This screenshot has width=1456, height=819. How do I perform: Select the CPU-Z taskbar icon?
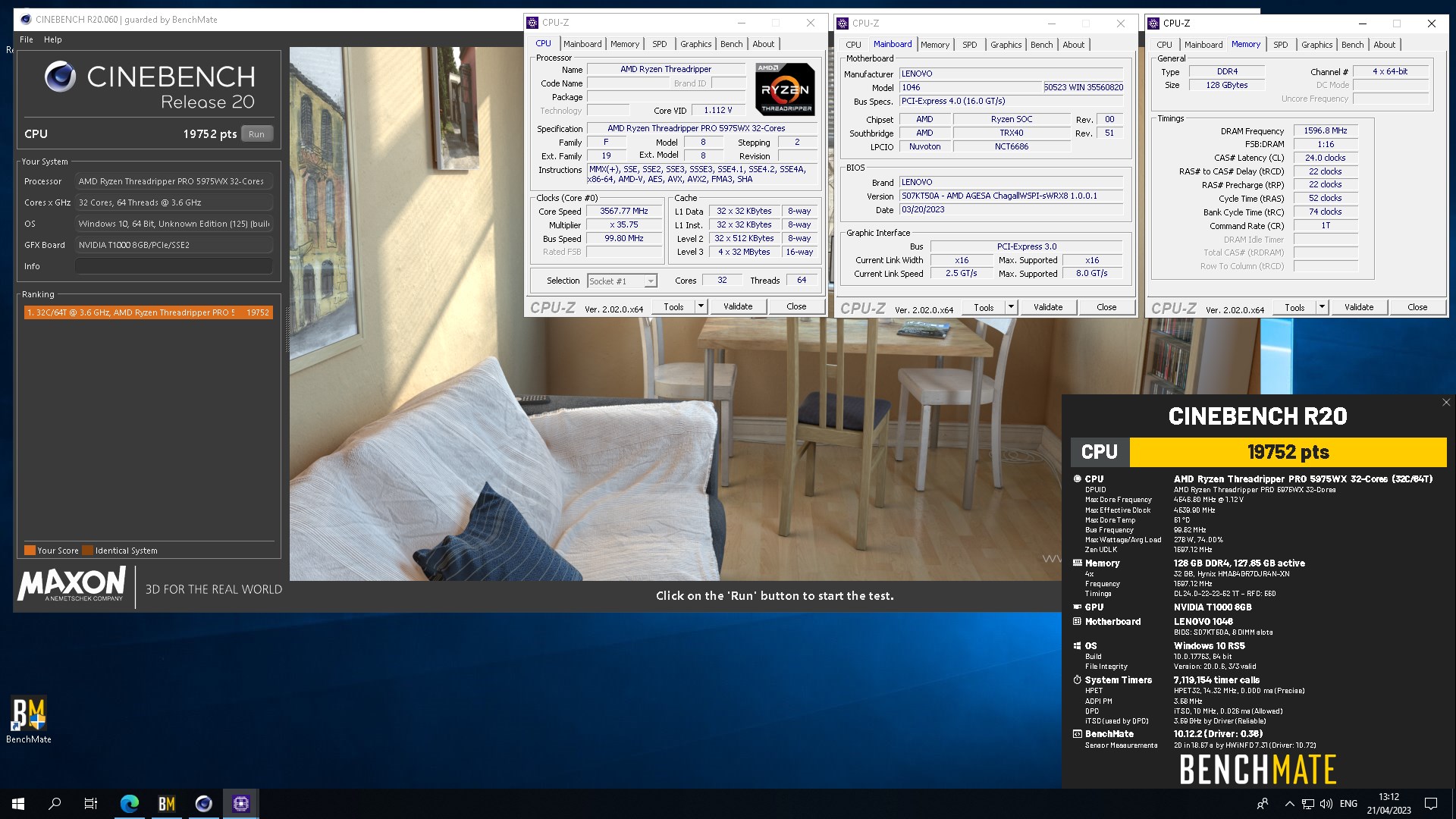pyautogui.click(x=241, y=804)
